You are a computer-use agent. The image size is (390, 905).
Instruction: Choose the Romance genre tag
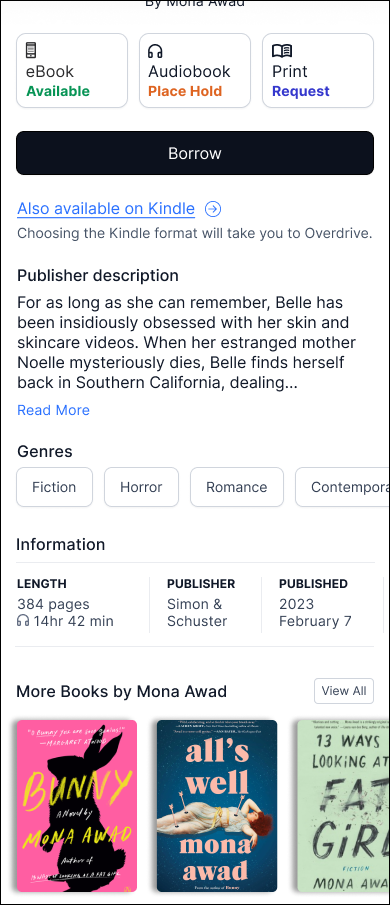coord(237,487)
